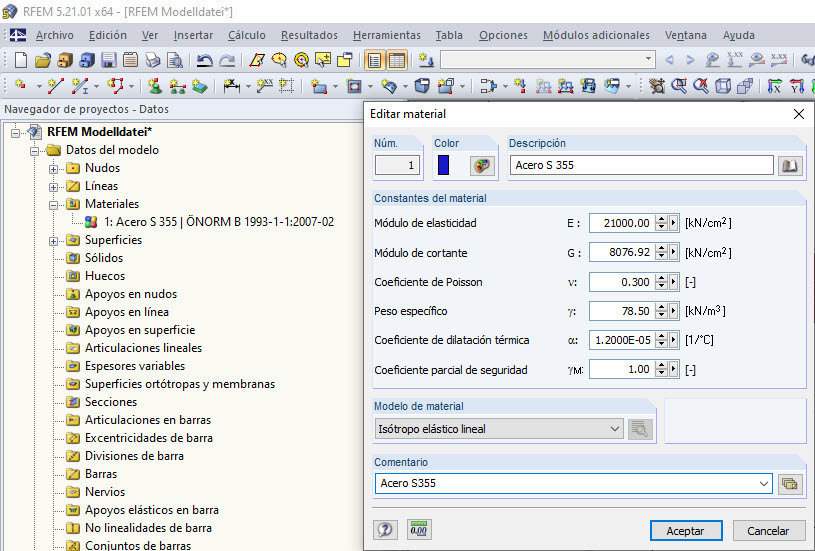The width and height of the screenshot is (815, 551).
Task: Click the new rectangular surface icon
Action: pyautogui.click(x=319, y=85)
